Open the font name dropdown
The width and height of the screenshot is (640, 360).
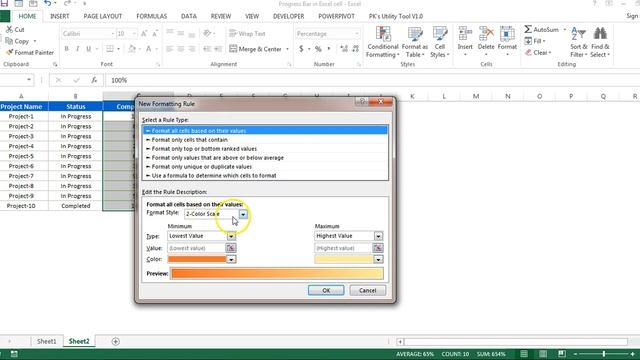pos(113,34)
